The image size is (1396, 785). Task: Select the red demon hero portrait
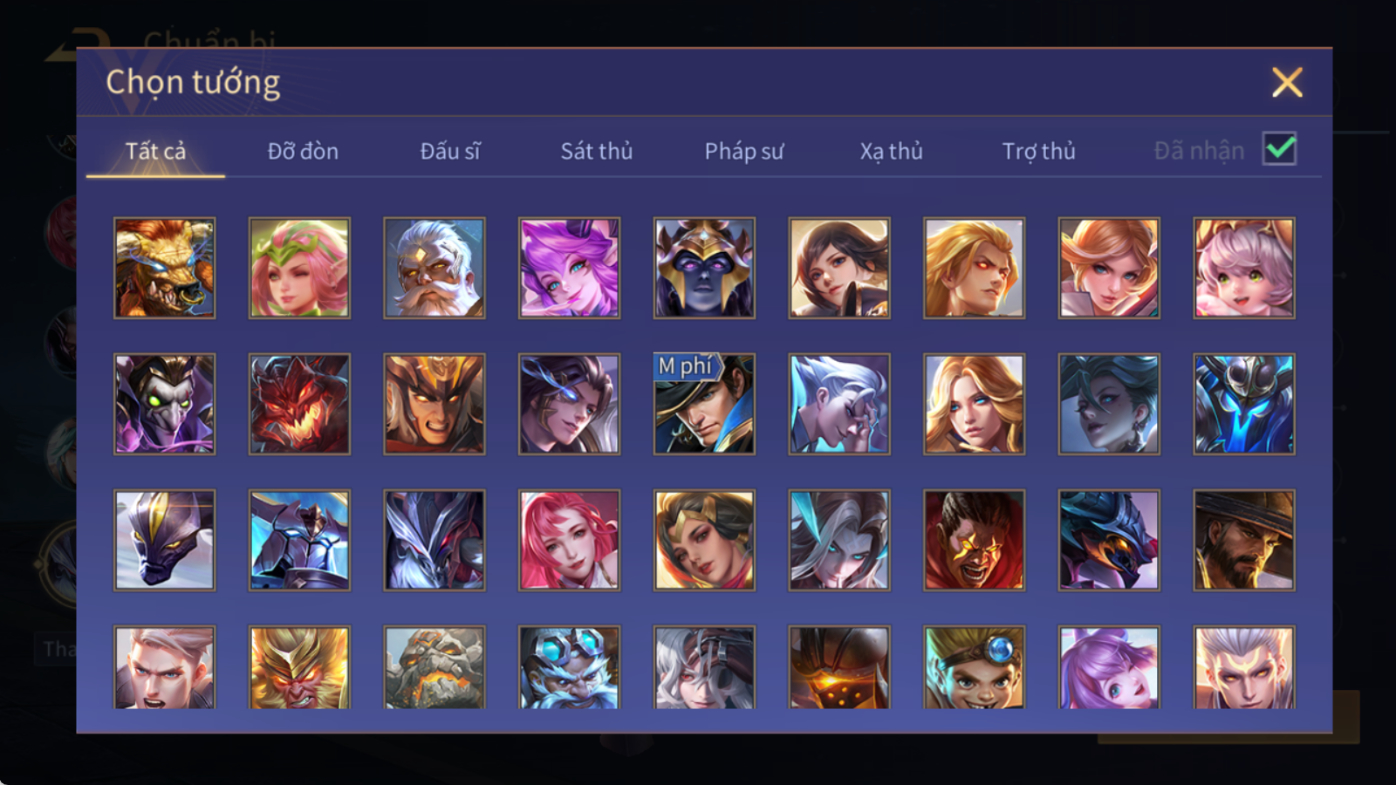click(299, 404)
